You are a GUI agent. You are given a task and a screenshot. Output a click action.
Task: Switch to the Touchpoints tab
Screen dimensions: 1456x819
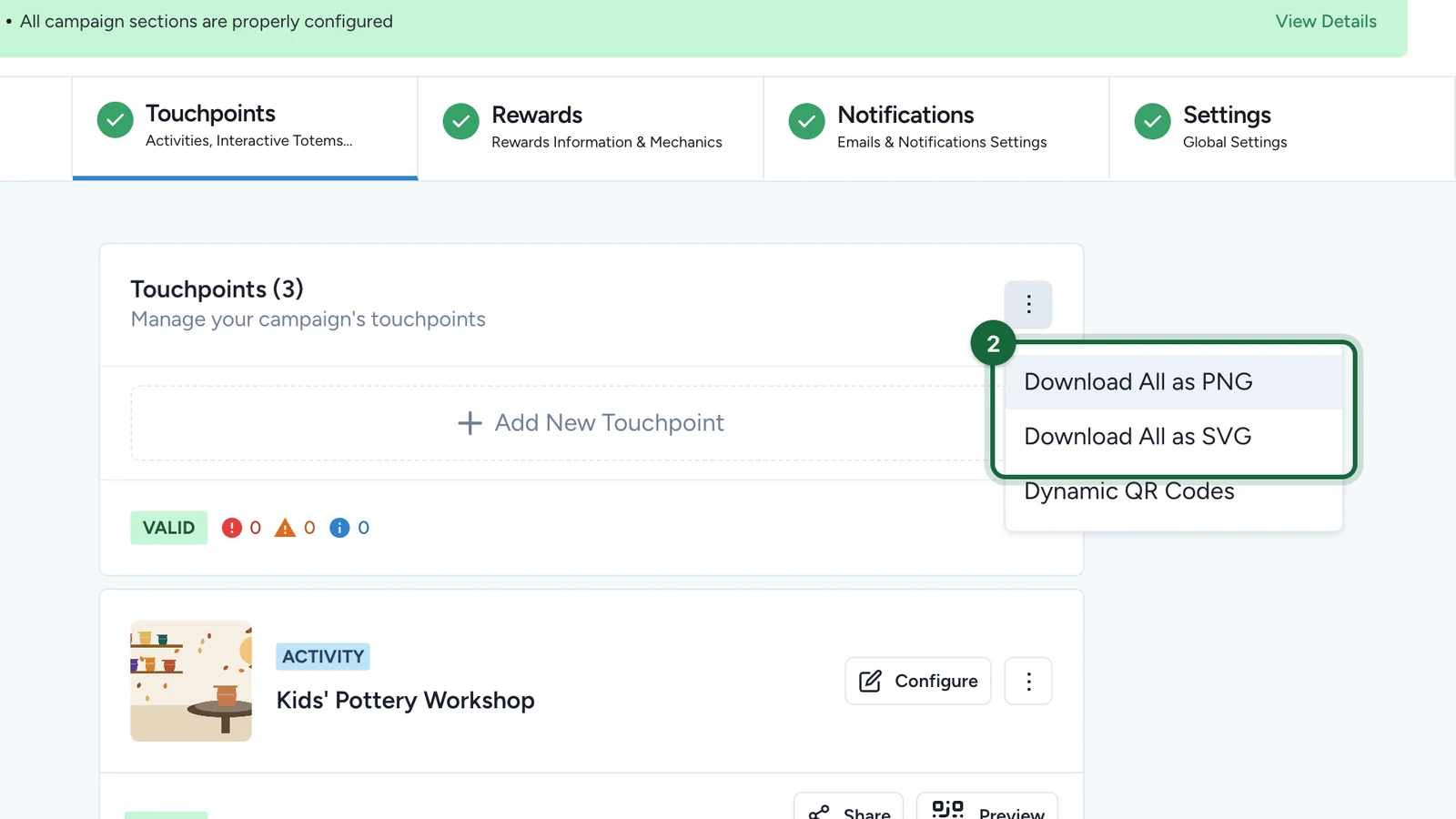pos(245,128)
